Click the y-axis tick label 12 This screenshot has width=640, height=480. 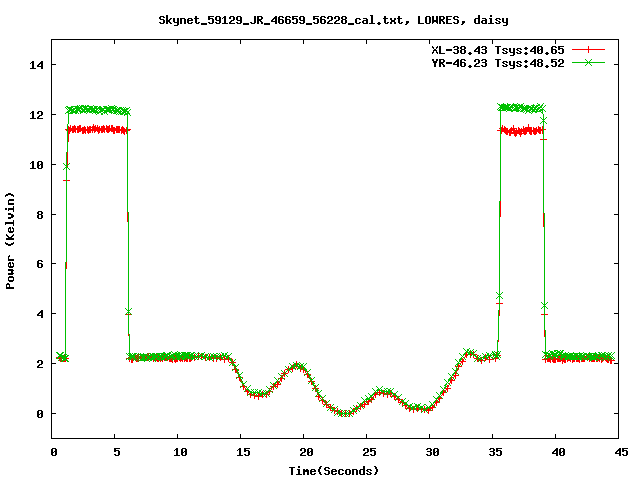(36, 115)
